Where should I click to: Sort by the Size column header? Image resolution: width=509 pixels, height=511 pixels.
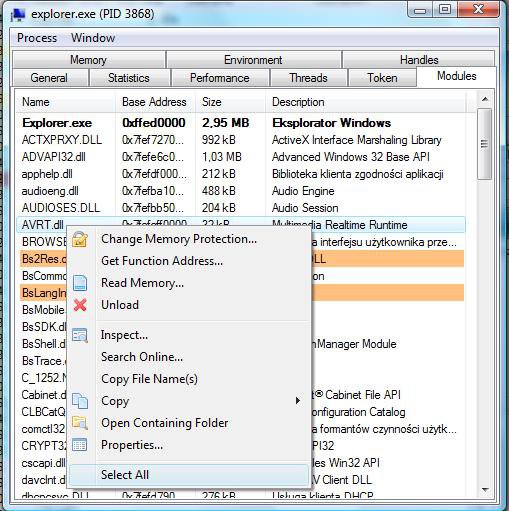(x=230, y=102)
